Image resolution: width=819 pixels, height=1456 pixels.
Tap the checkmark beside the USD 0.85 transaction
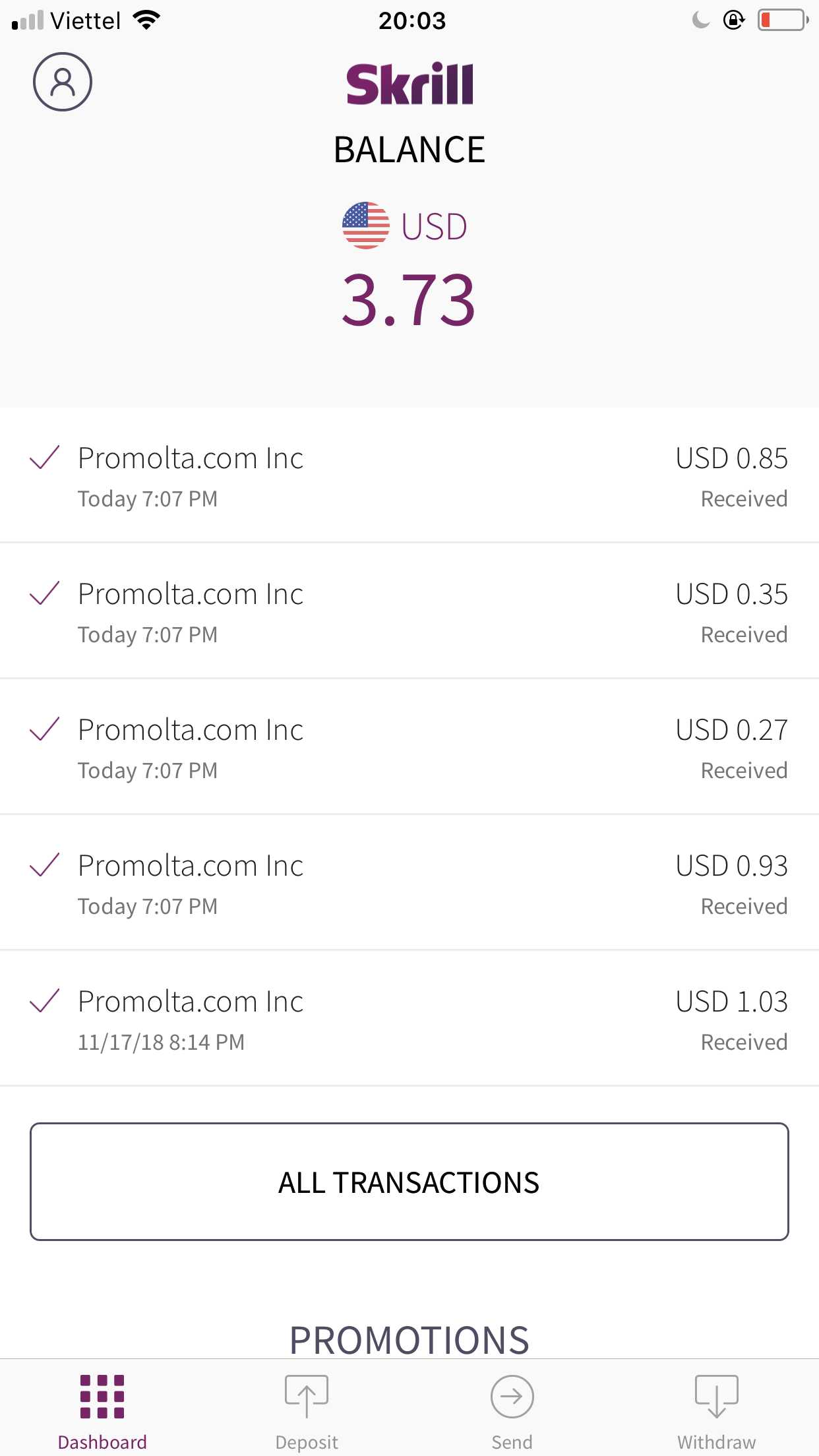(x=45, y=458)
